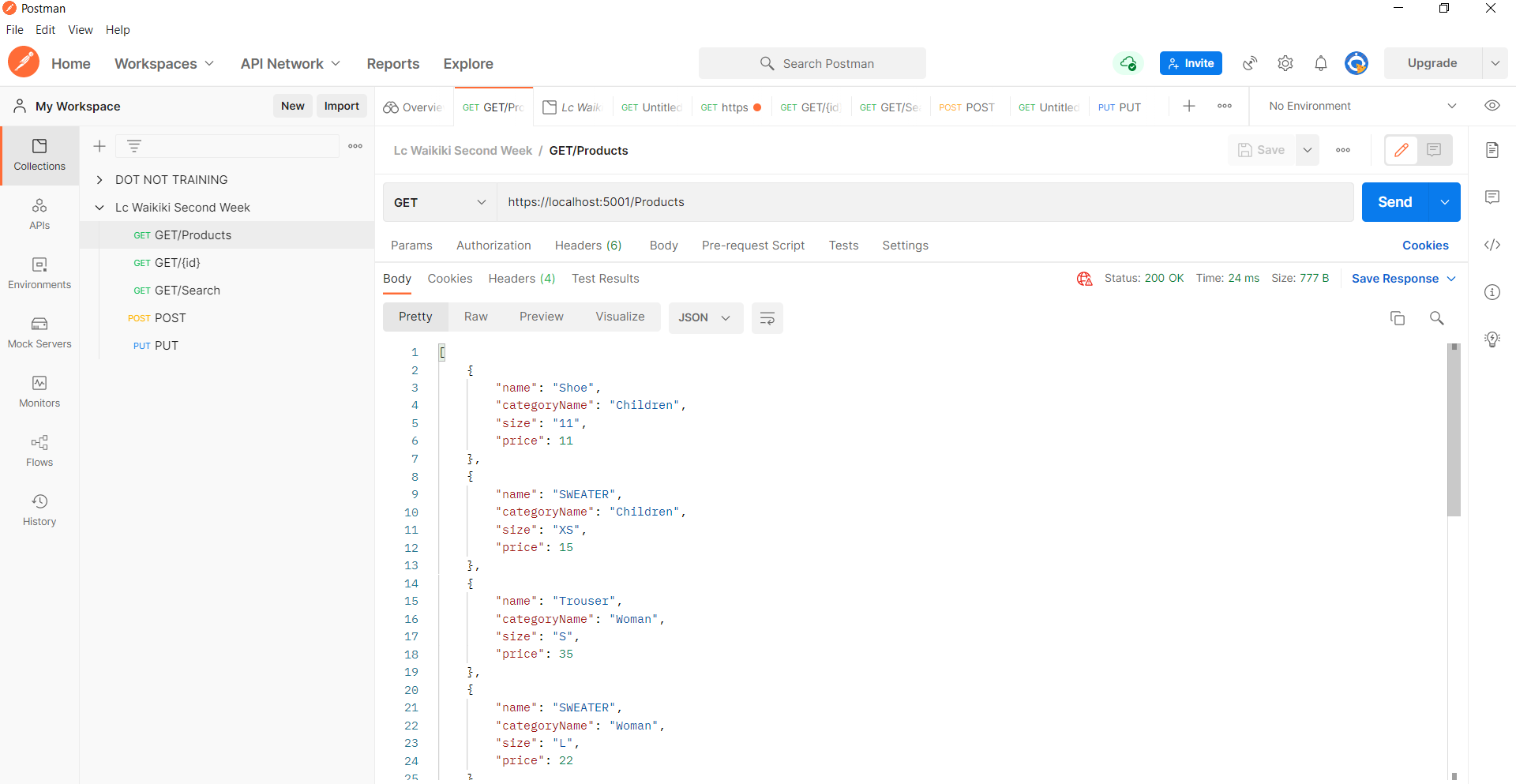Image resolution: width=1516 pixels, height=784 pixels.
Task: Open response search with the magnifier icon
Action: tap(1436, 317)
